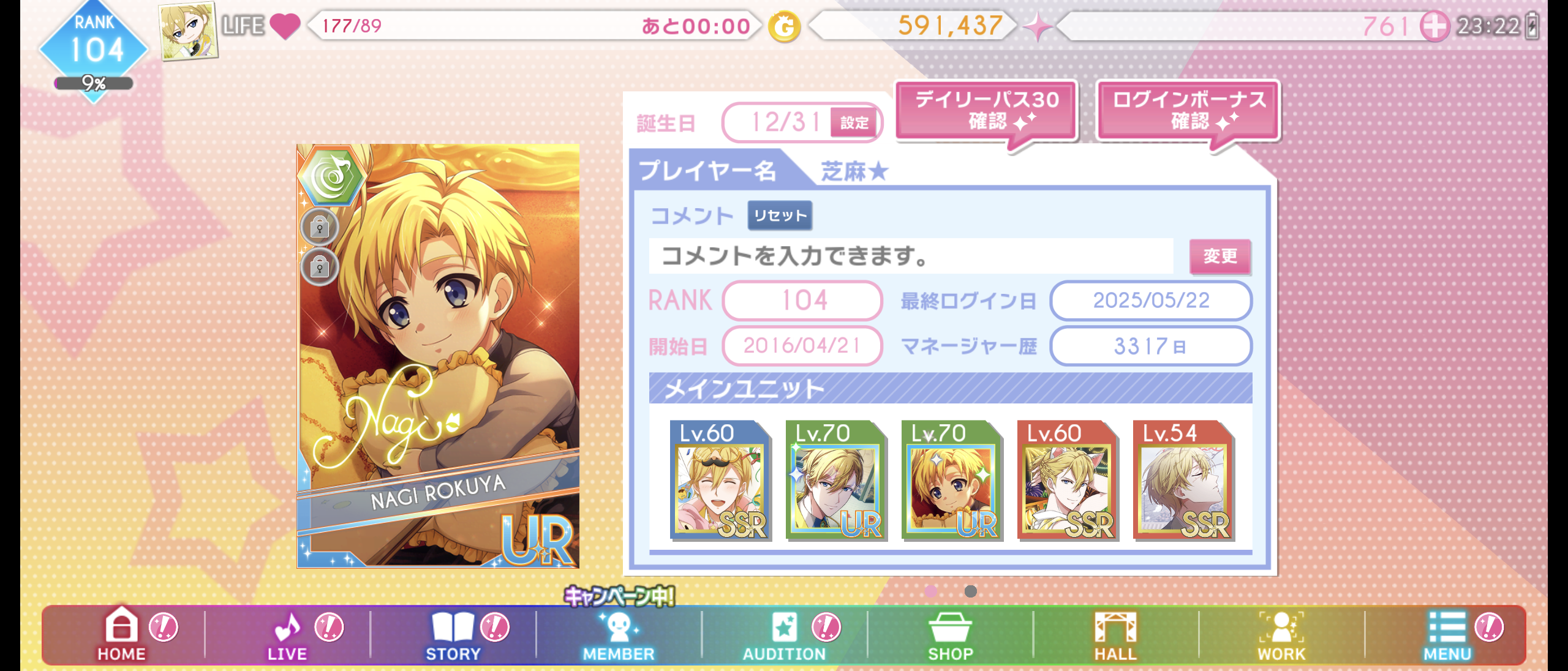Open the HOME house icon
This screenshot has height=671, width=1568.
point(121,625)
